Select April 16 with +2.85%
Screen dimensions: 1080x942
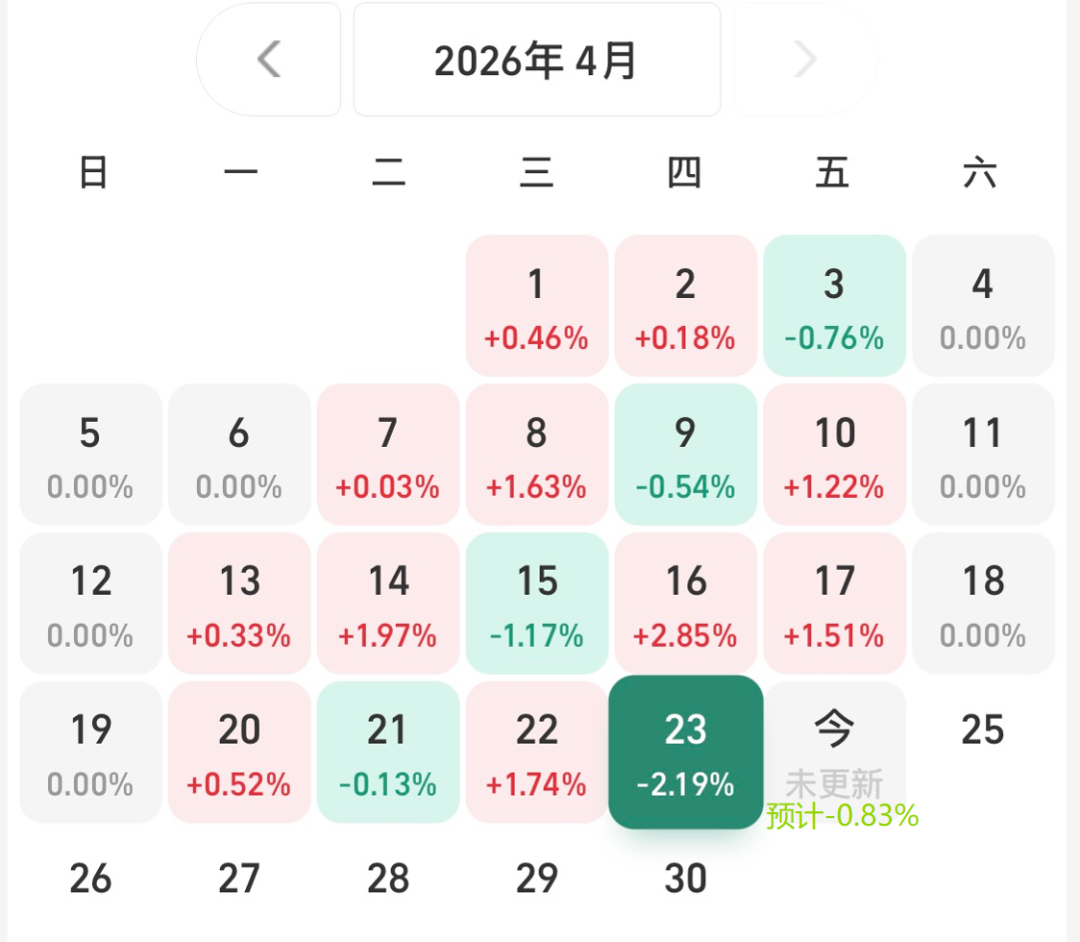pyautogui.click(x=685, y=603)
